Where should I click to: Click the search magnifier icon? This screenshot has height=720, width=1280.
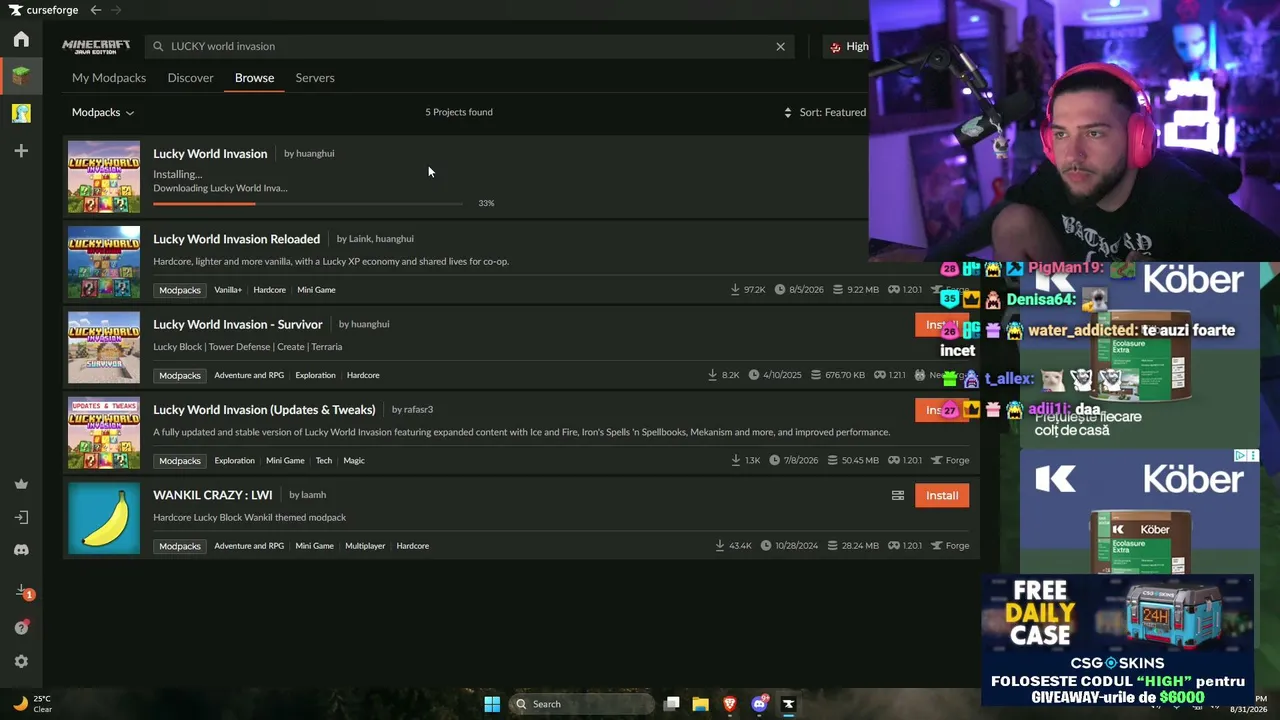click(x=158, y=46)
